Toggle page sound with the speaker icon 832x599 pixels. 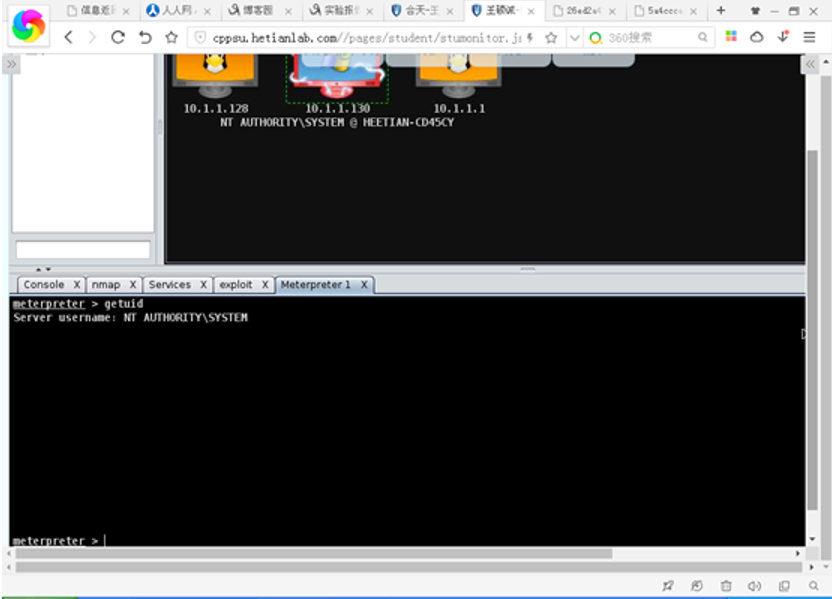pos(755,586)
